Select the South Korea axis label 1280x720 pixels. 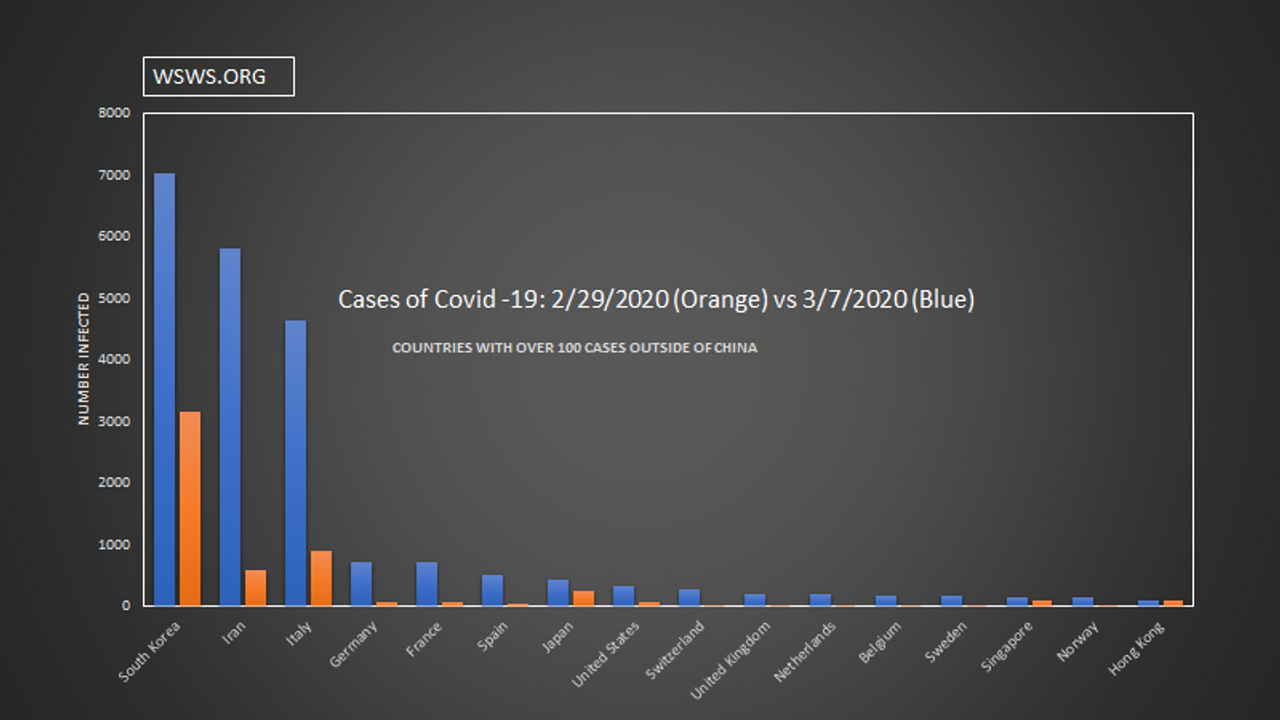pos(151,651)
